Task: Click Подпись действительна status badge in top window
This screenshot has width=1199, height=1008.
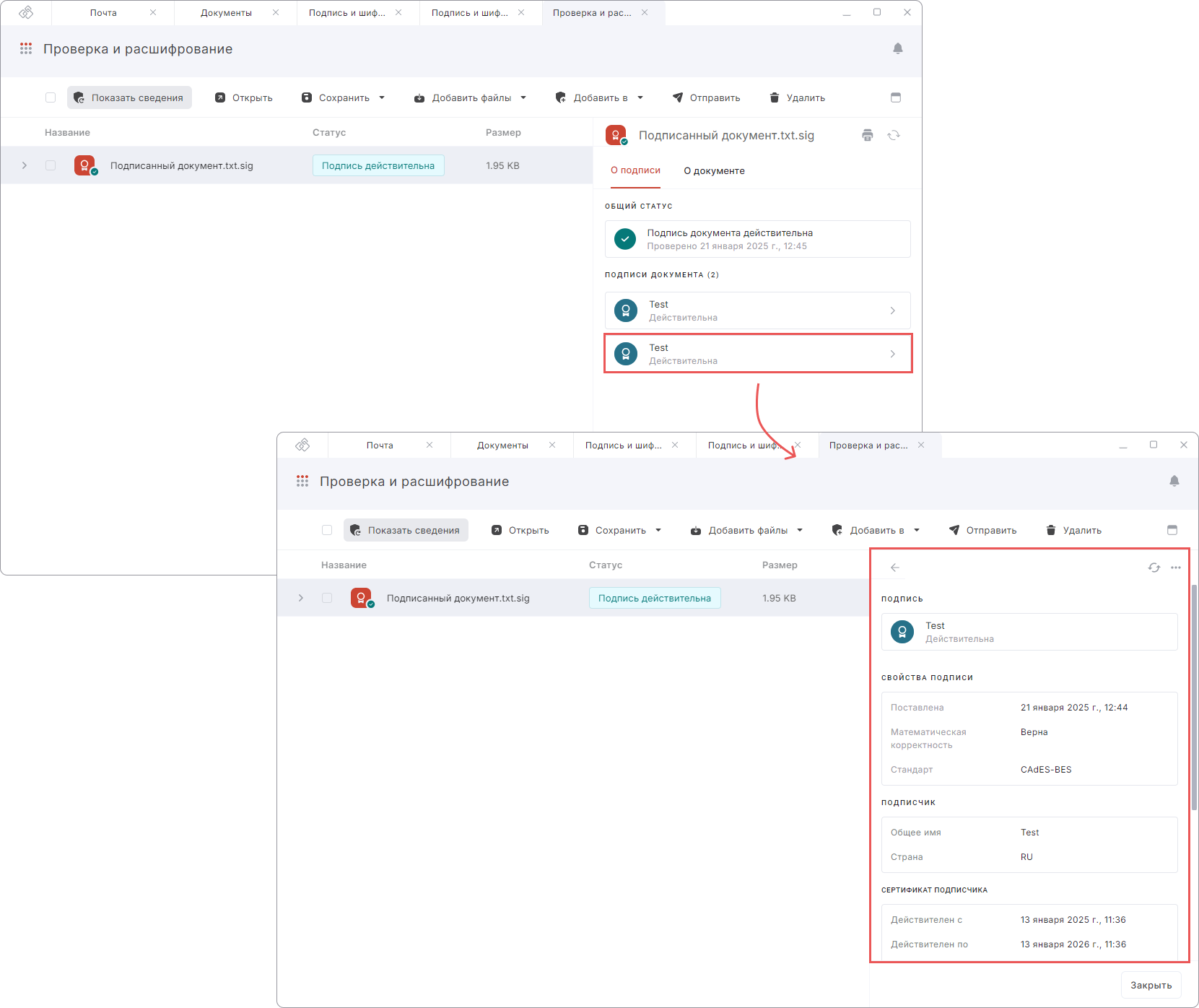Action: [x=378, y=165]
